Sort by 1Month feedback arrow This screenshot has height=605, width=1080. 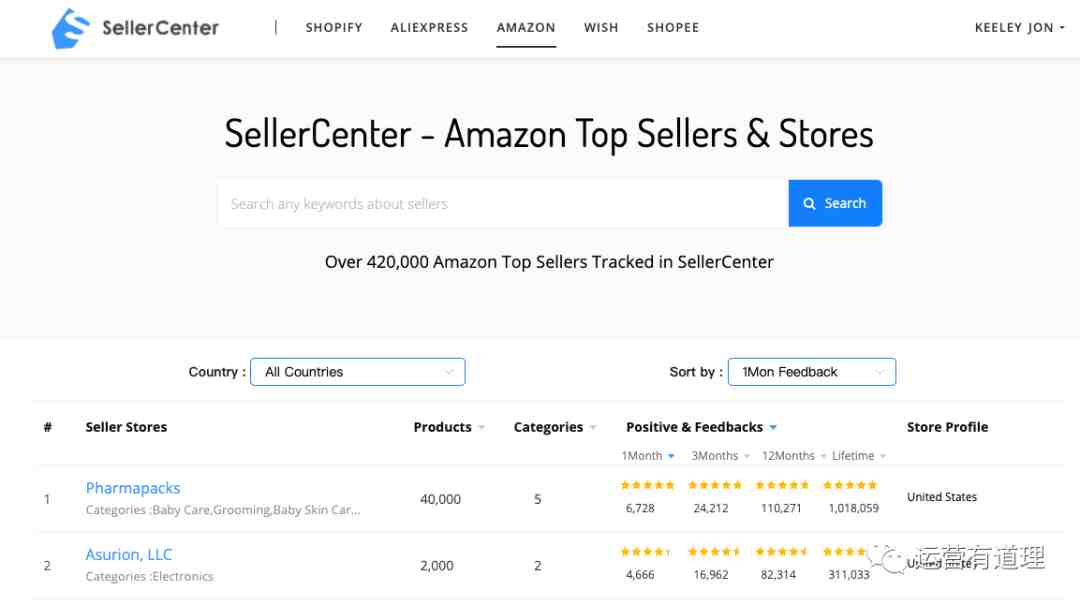(x=672, y=456)
